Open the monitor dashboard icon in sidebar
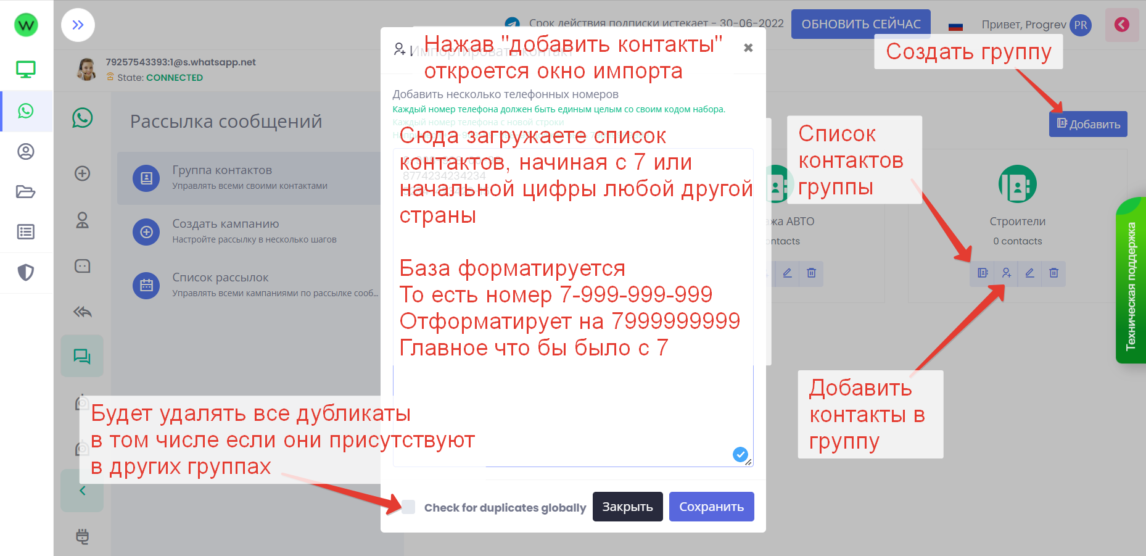The image size is (1146, 556). (x=26, y=70)
